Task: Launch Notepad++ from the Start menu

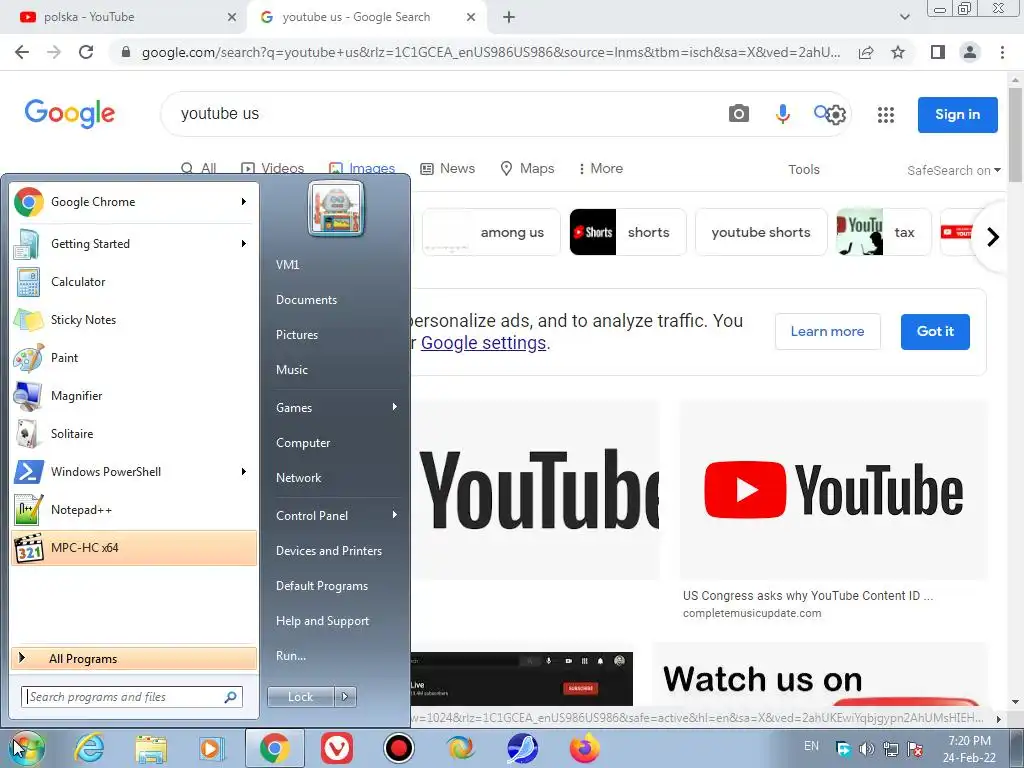Action: click(x=134, y=509)
